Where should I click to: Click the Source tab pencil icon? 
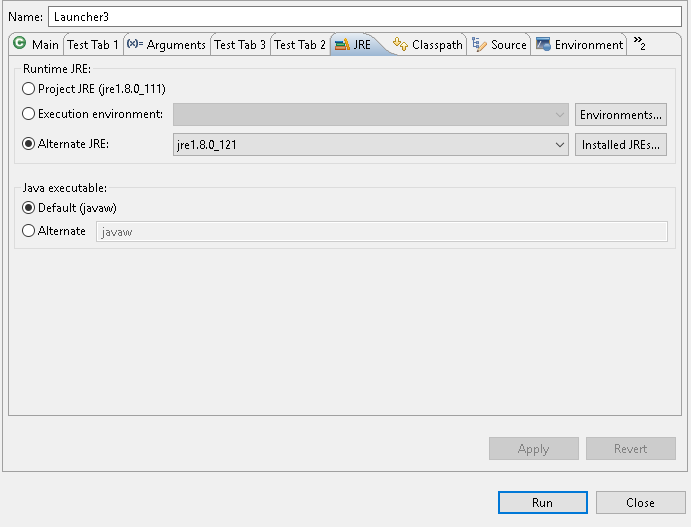479,45
